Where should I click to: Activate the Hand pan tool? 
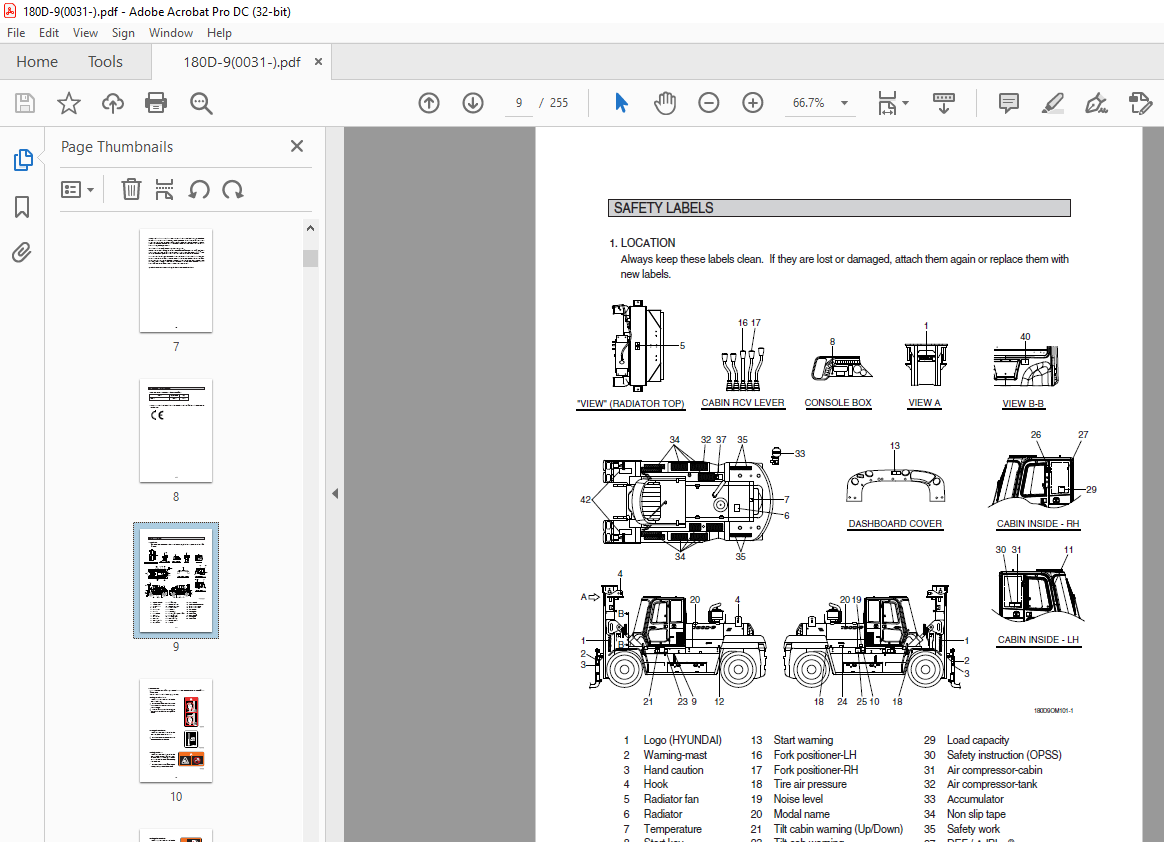point(665,103)
